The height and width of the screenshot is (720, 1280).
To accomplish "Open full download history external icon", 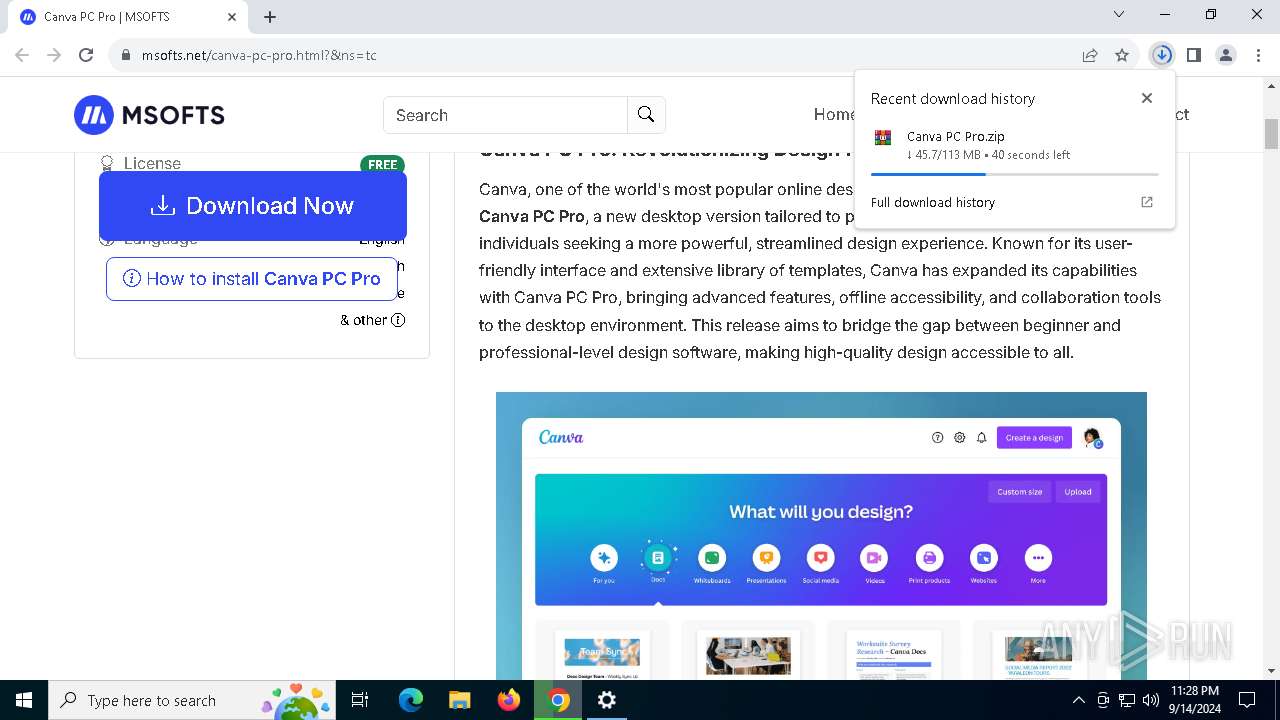I will (x=1147, y=202).
